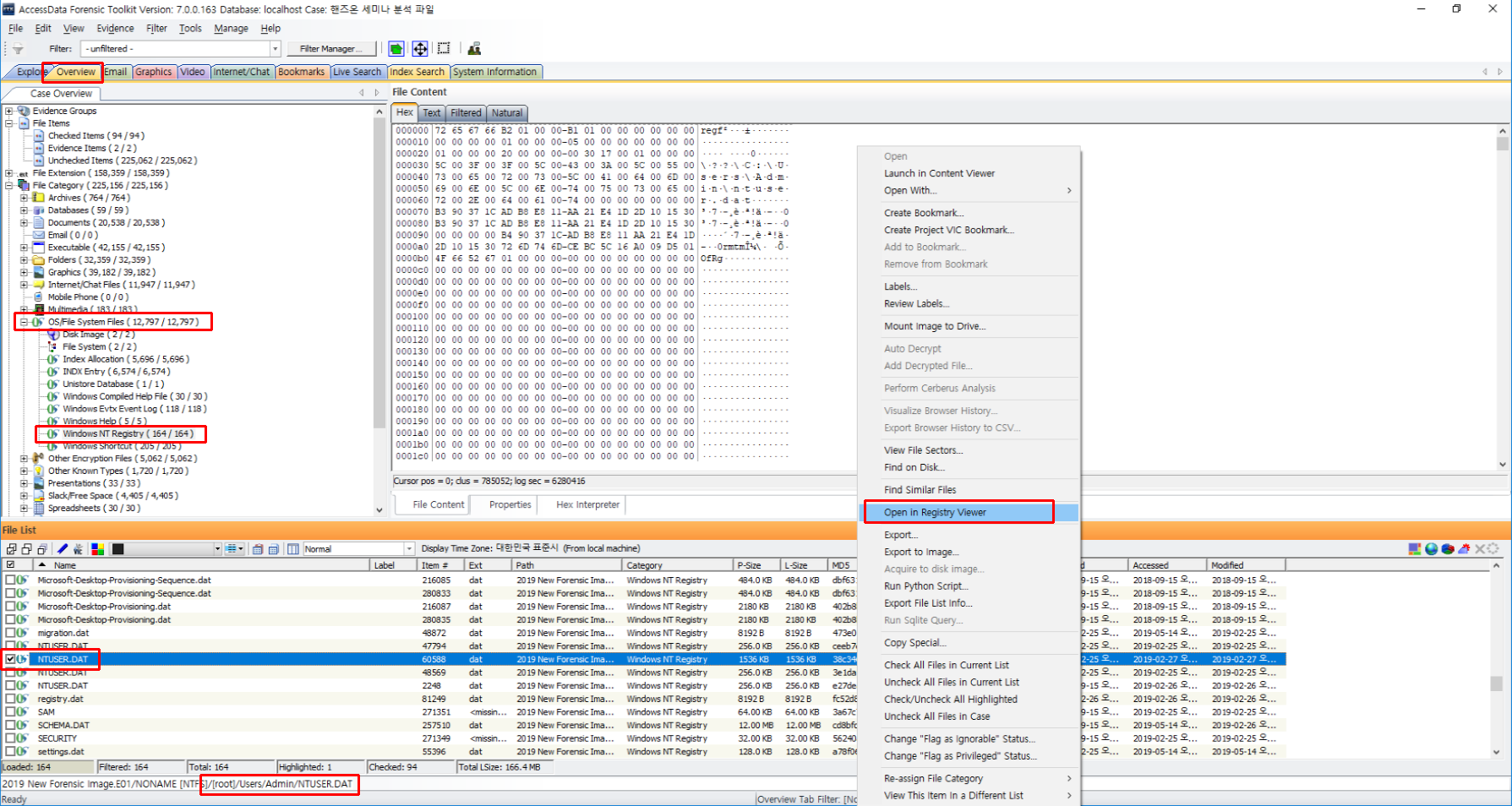Click the four-arrow move toolbar icon

[x=420, y=49]
